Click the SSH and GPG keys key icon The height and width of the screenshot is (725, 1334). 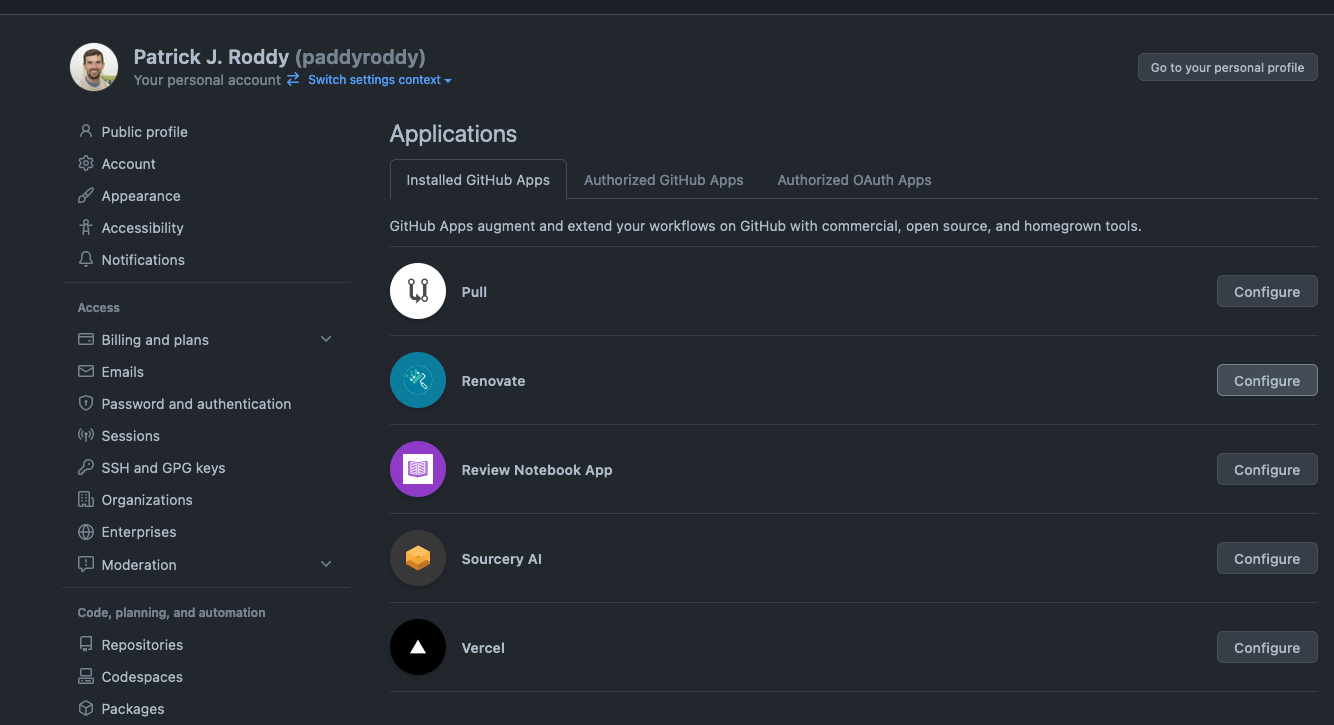86,468
